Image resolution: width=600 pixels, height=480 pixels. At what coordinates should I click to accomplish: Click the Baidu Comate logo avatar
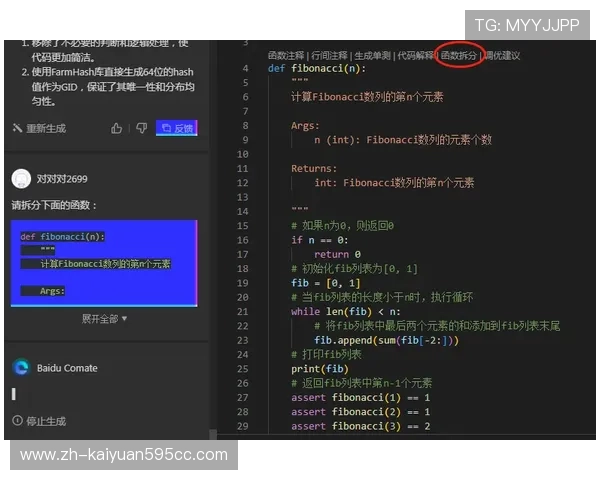tap(20, 368)
